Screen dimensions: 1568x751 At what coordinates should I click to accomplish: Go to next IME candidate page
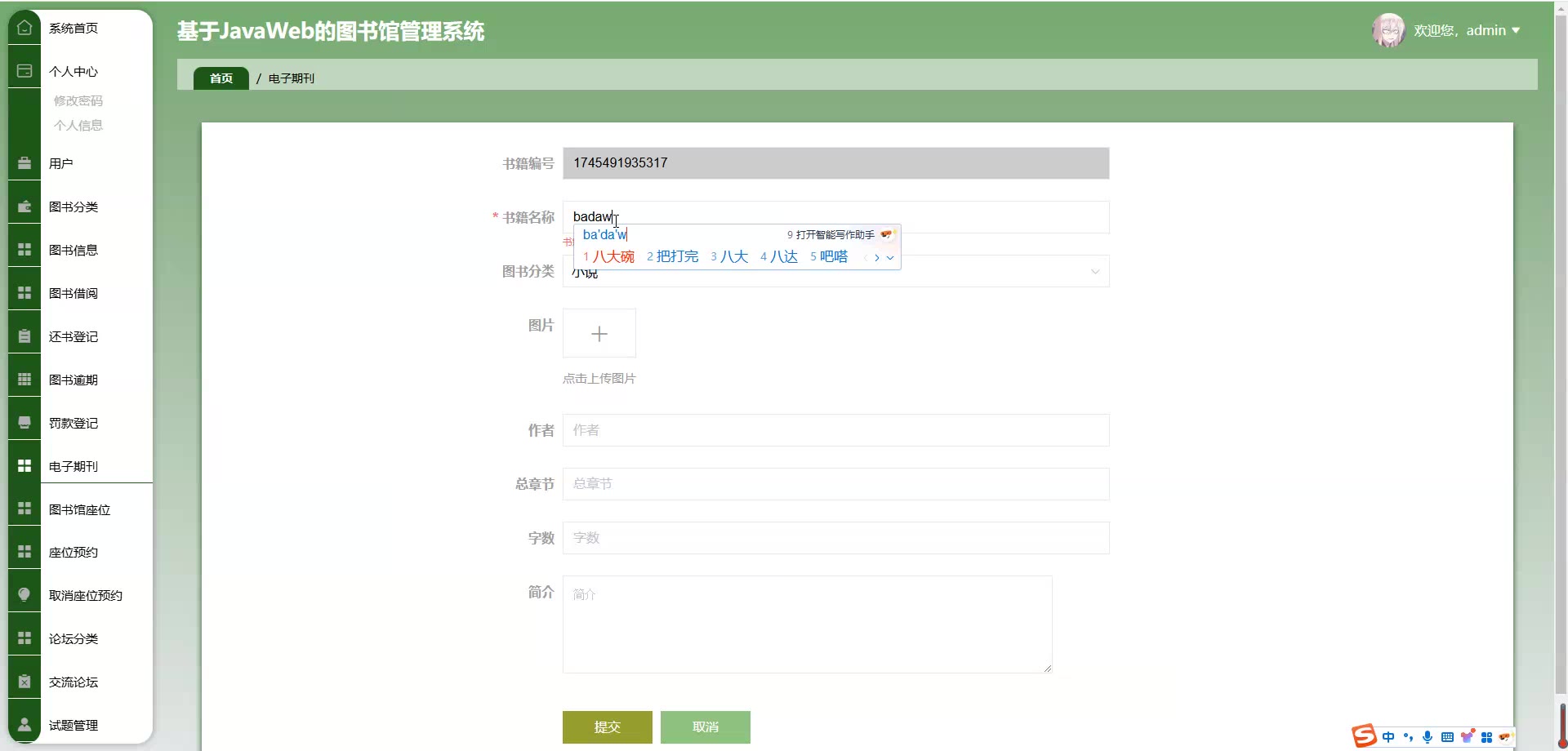pyautogui.click(x=877, y=257)
